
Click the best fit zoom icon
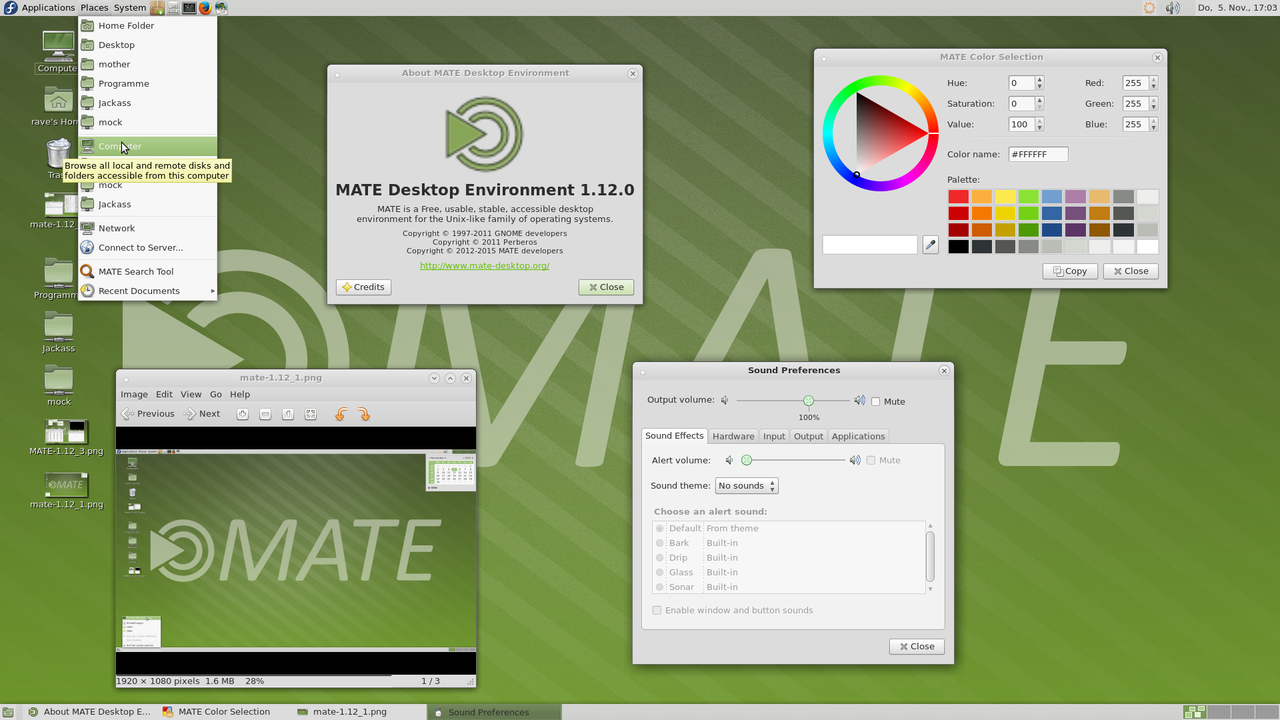(x=311, y=414)
